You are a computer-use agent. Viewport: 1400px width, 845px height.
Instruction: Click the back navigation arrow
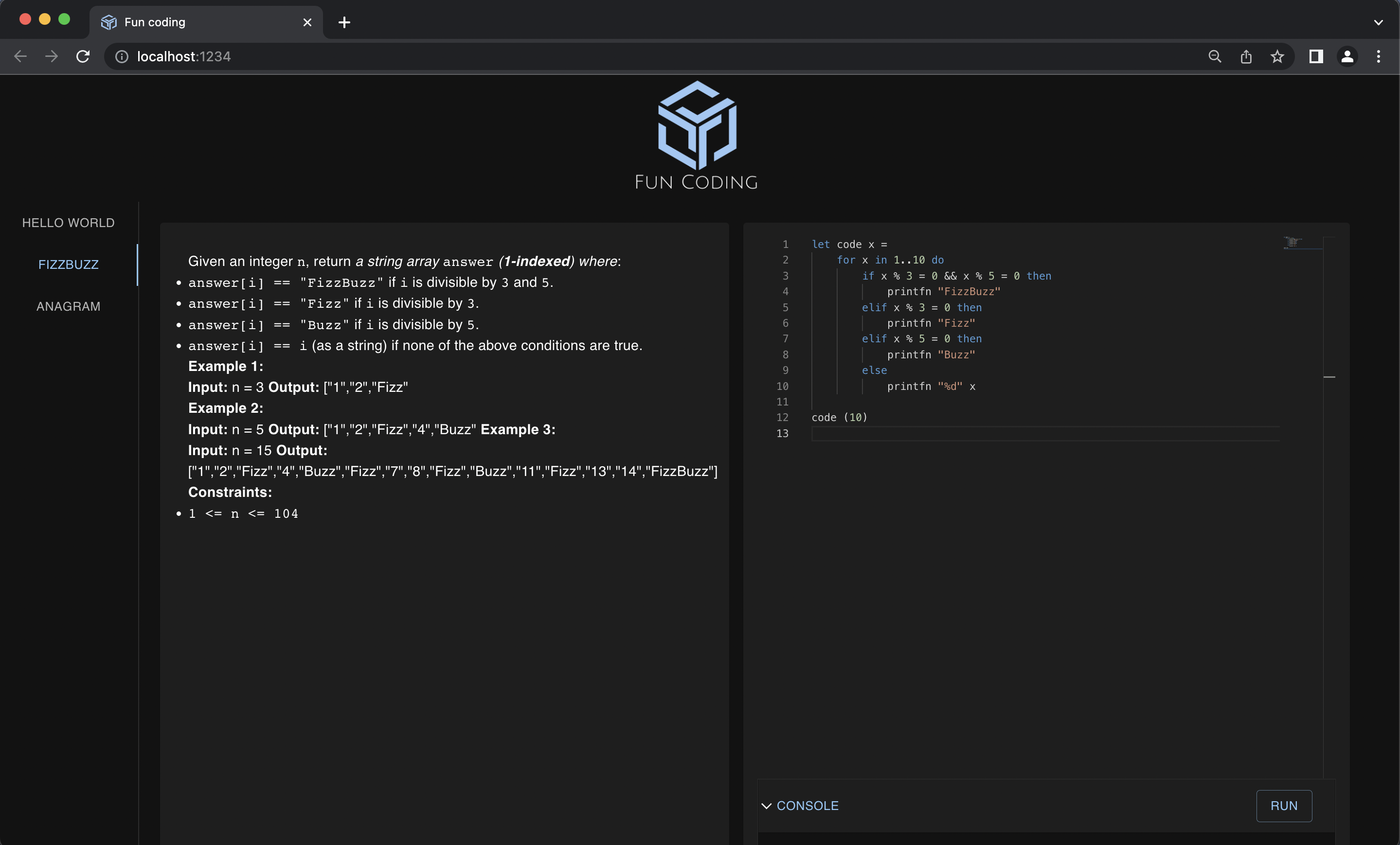coord(20,56)
